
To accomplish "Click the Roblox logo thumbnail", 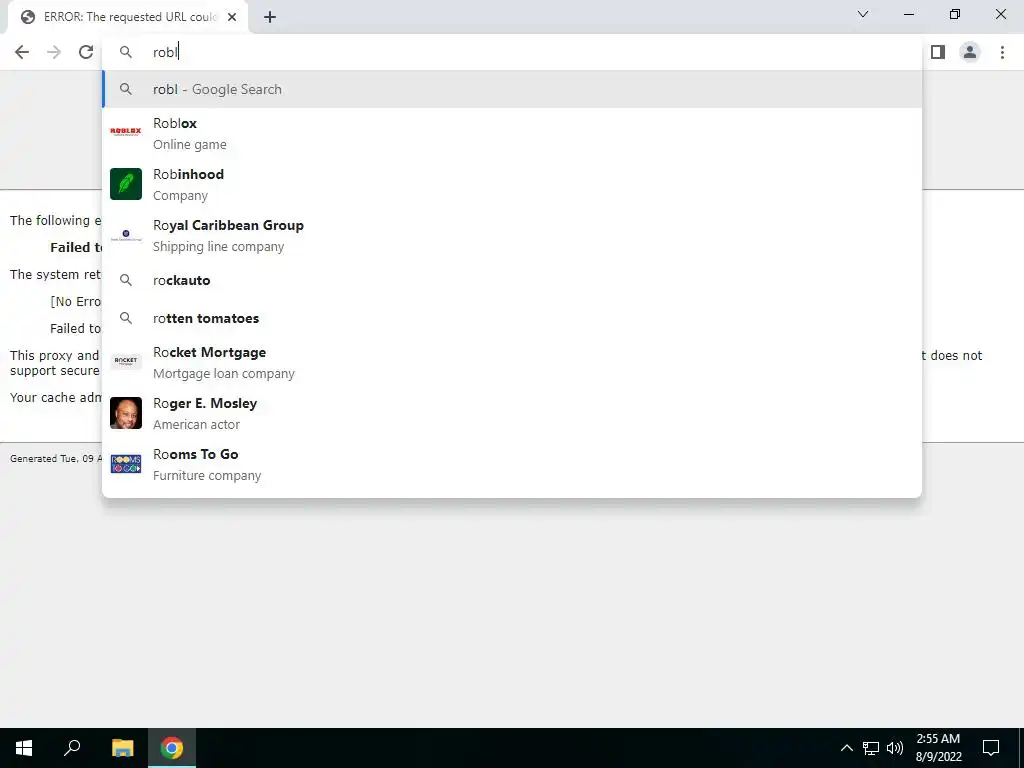I will coord(126,132).
